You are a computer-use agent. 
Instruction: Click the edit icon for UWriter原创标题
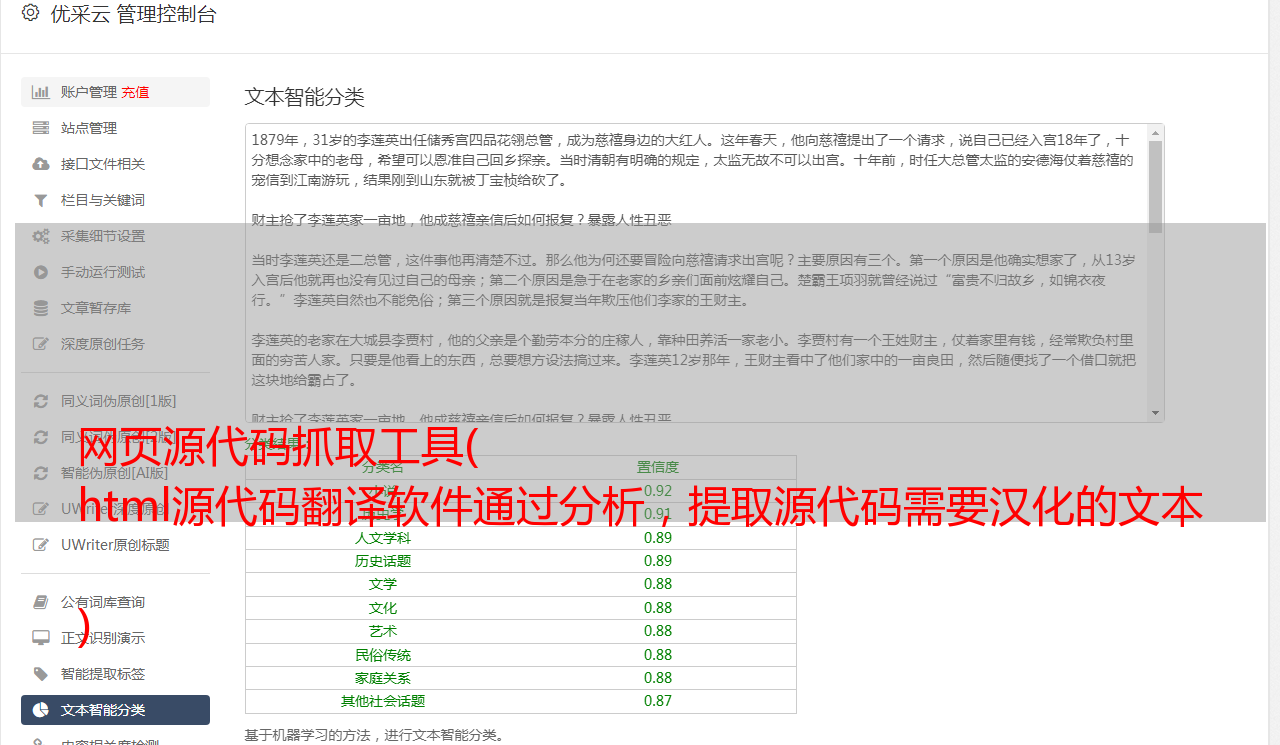click(41, 545)
